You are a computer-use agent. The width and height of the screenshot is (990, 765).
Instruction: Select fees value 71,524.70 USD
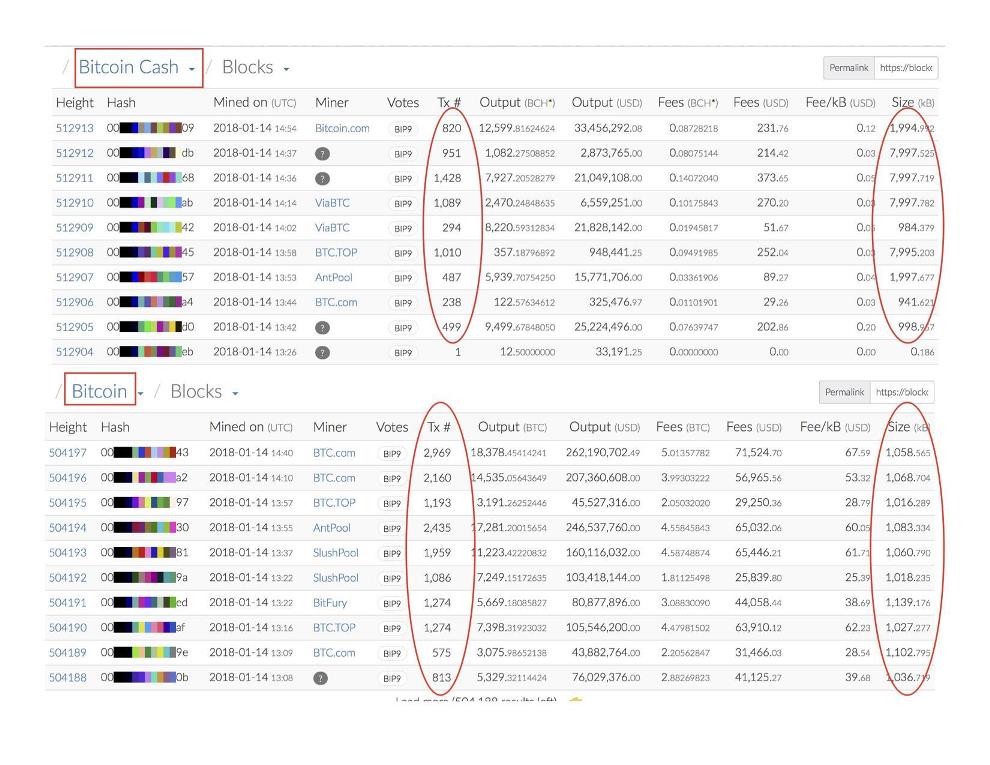pyautogui.click(x=758, y=453)
